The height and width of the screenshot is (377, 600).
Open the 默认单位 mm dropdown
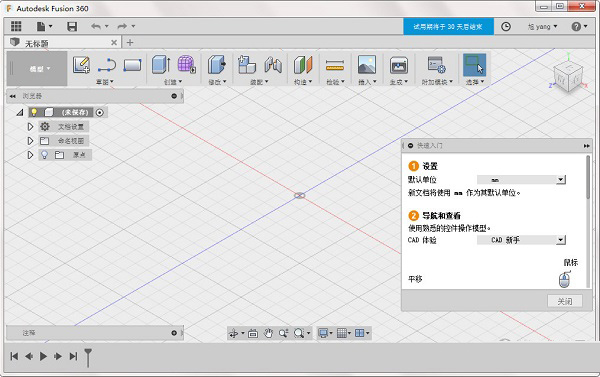pos(521,180)
